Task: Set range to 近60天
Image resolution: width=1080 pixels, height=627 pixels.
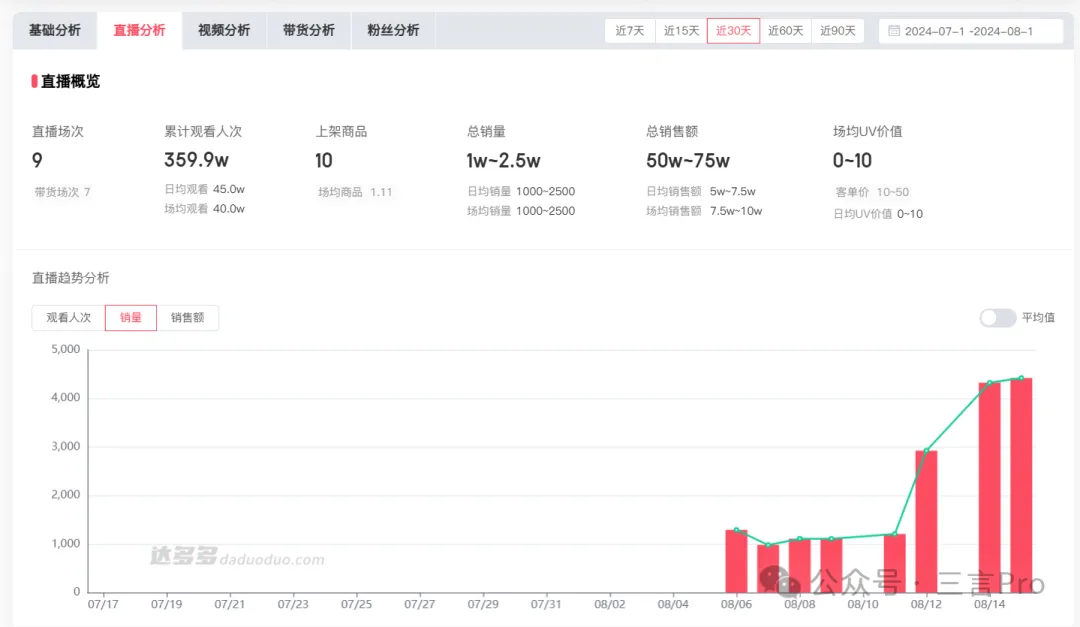Action: [785, 31]
